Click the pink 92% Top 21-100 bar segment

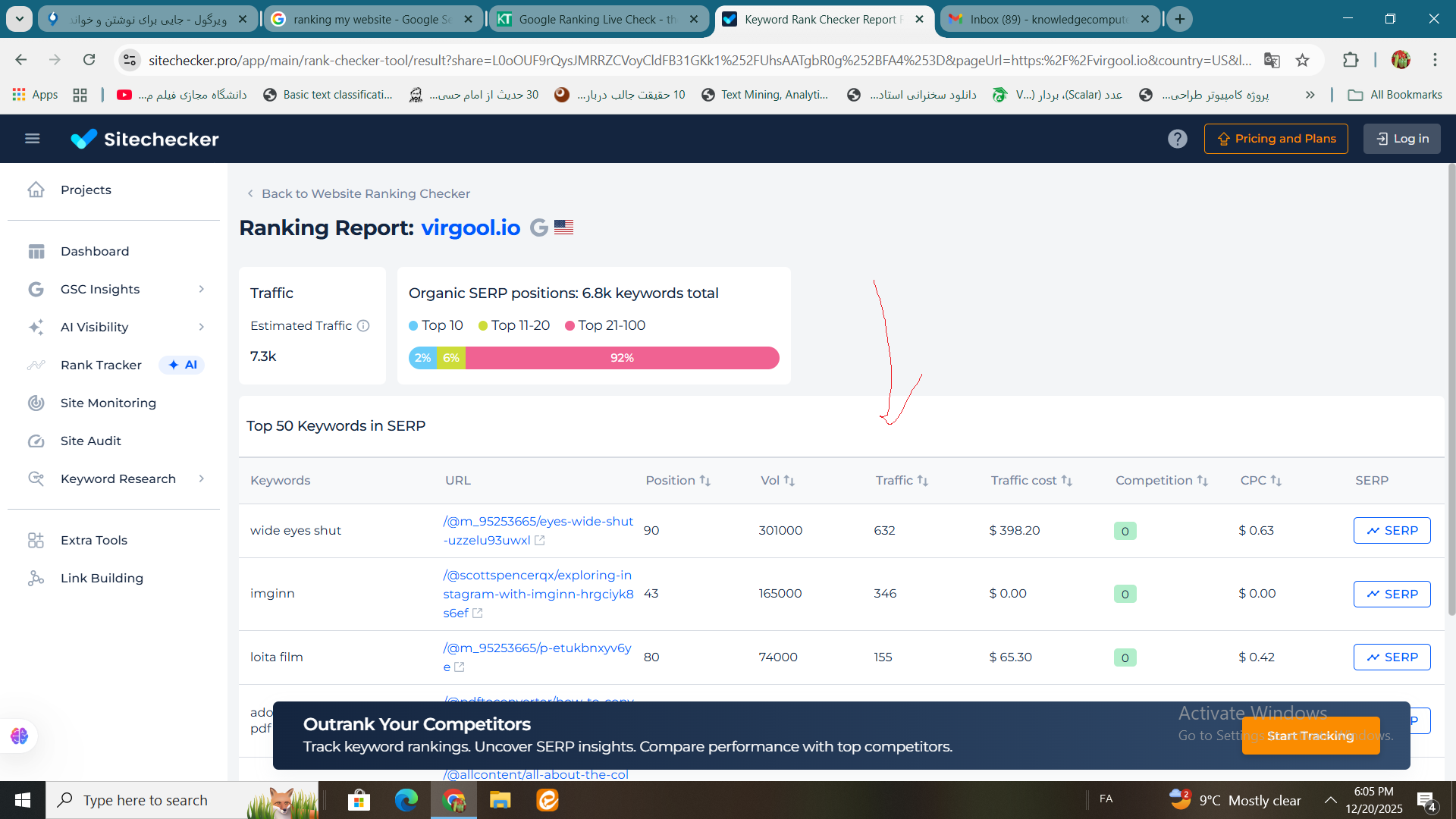622,358
